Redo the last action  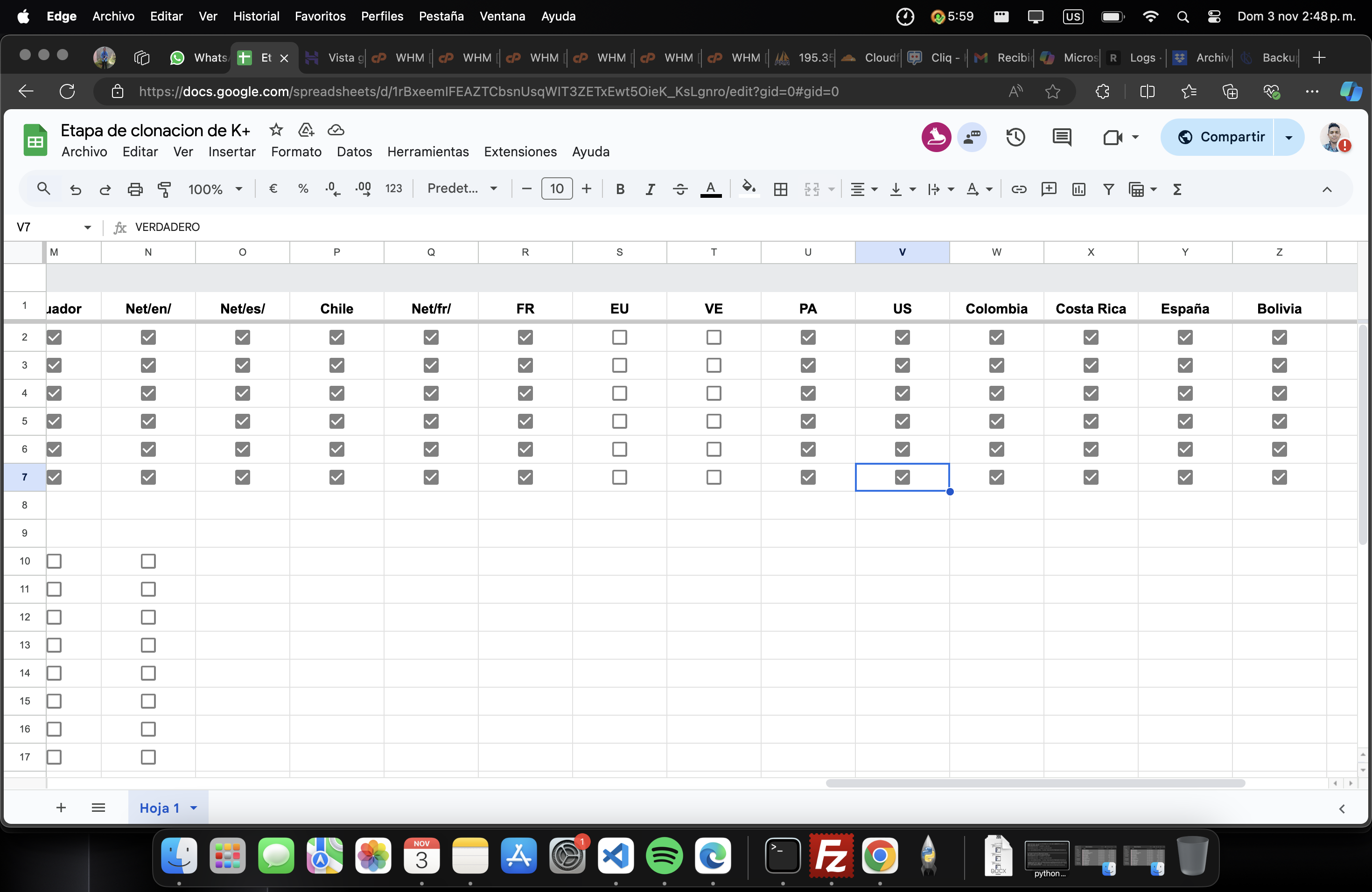(105, 189)
